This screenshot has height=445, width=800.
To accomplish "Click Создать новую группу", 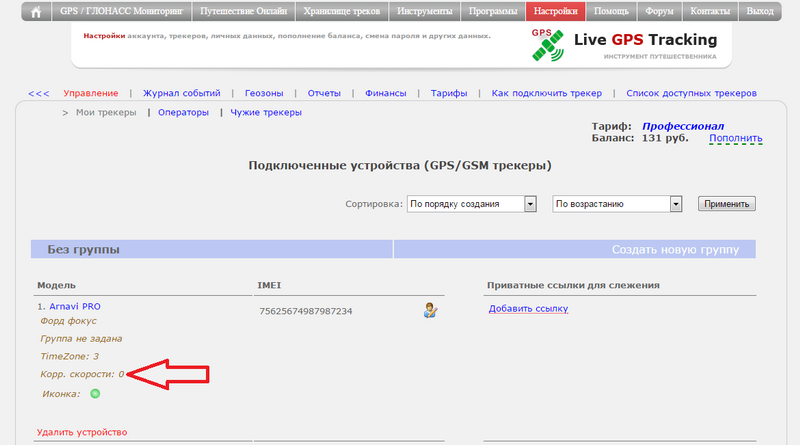I will coord(675,249).
